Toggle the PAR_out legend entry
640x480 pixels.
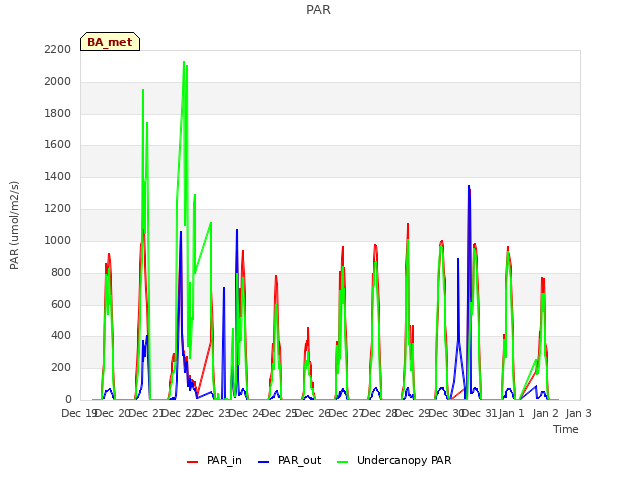point(290,460)
